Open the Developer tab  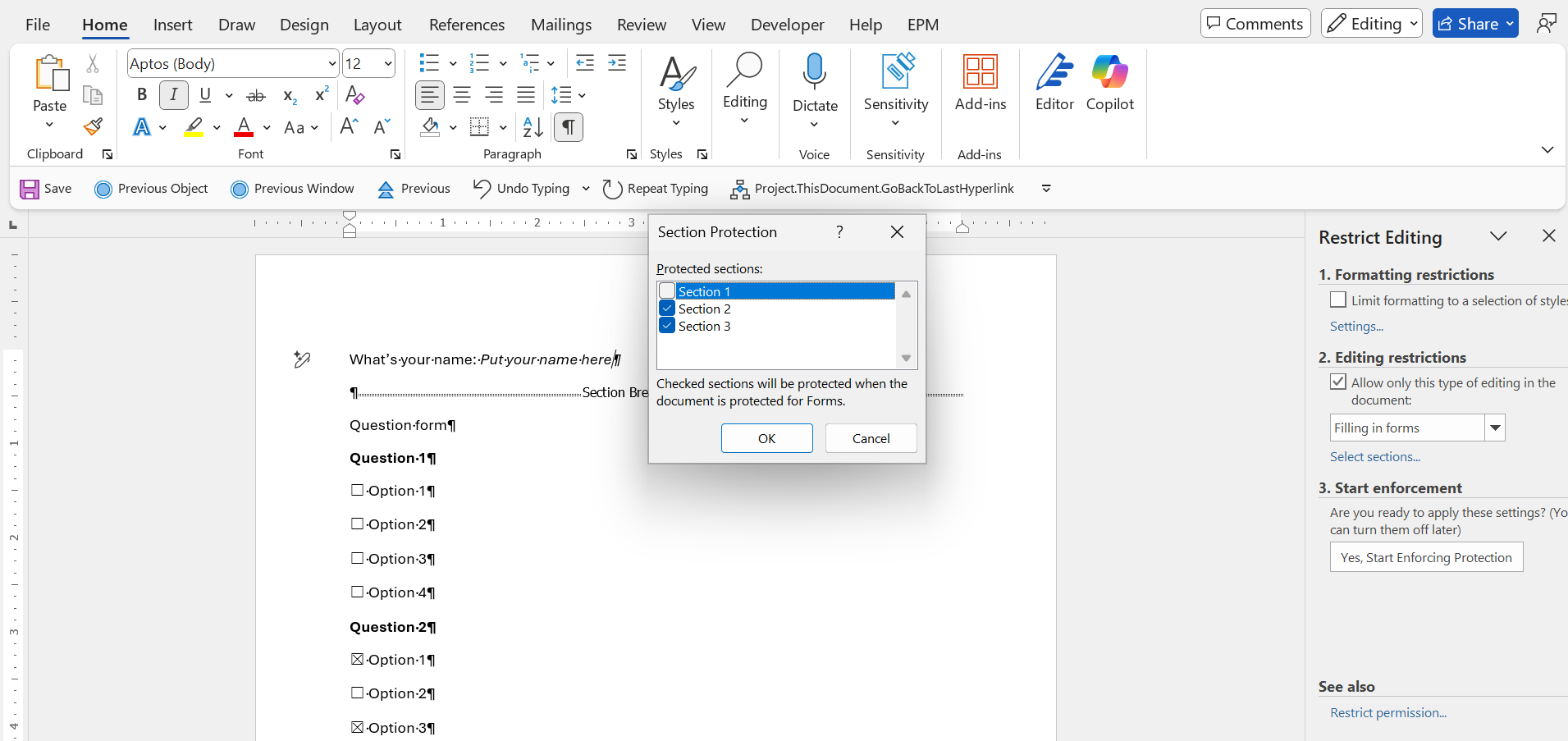click(788, 25)
